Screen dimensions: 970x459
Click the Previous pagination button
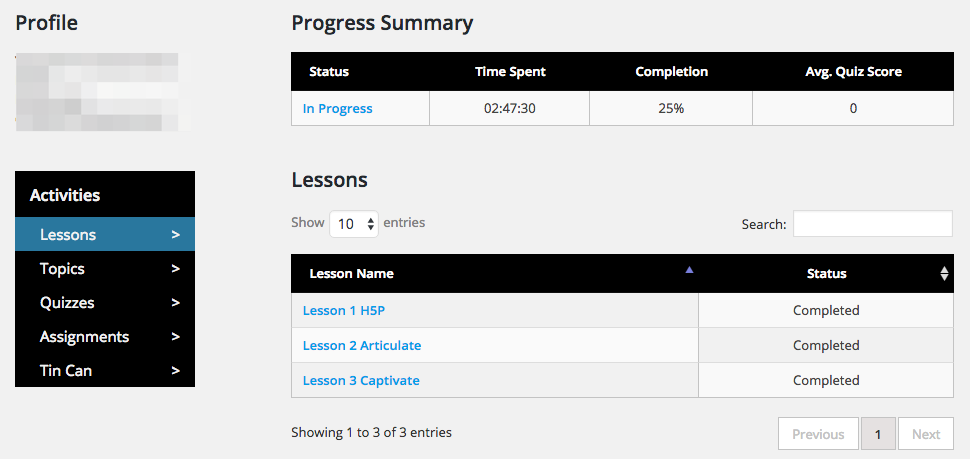click(818, 434)
